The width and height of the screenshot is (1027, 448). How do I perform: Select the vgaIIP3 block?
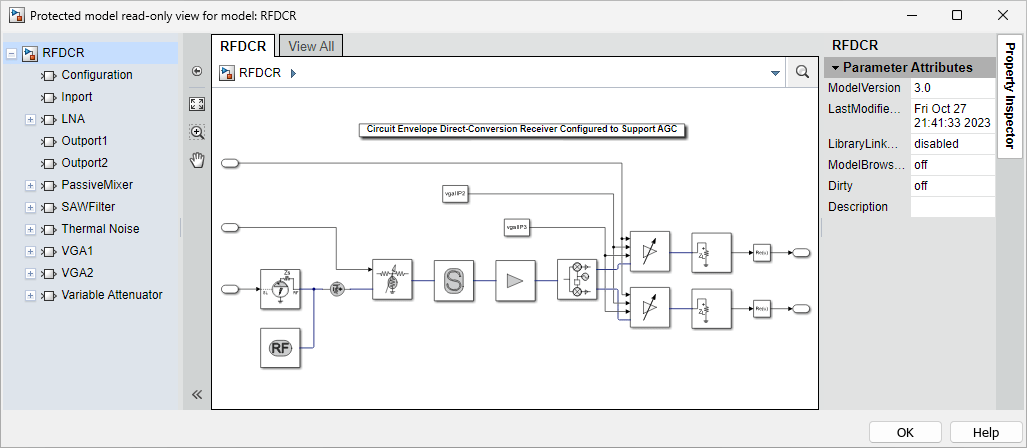tap(517, 227)
